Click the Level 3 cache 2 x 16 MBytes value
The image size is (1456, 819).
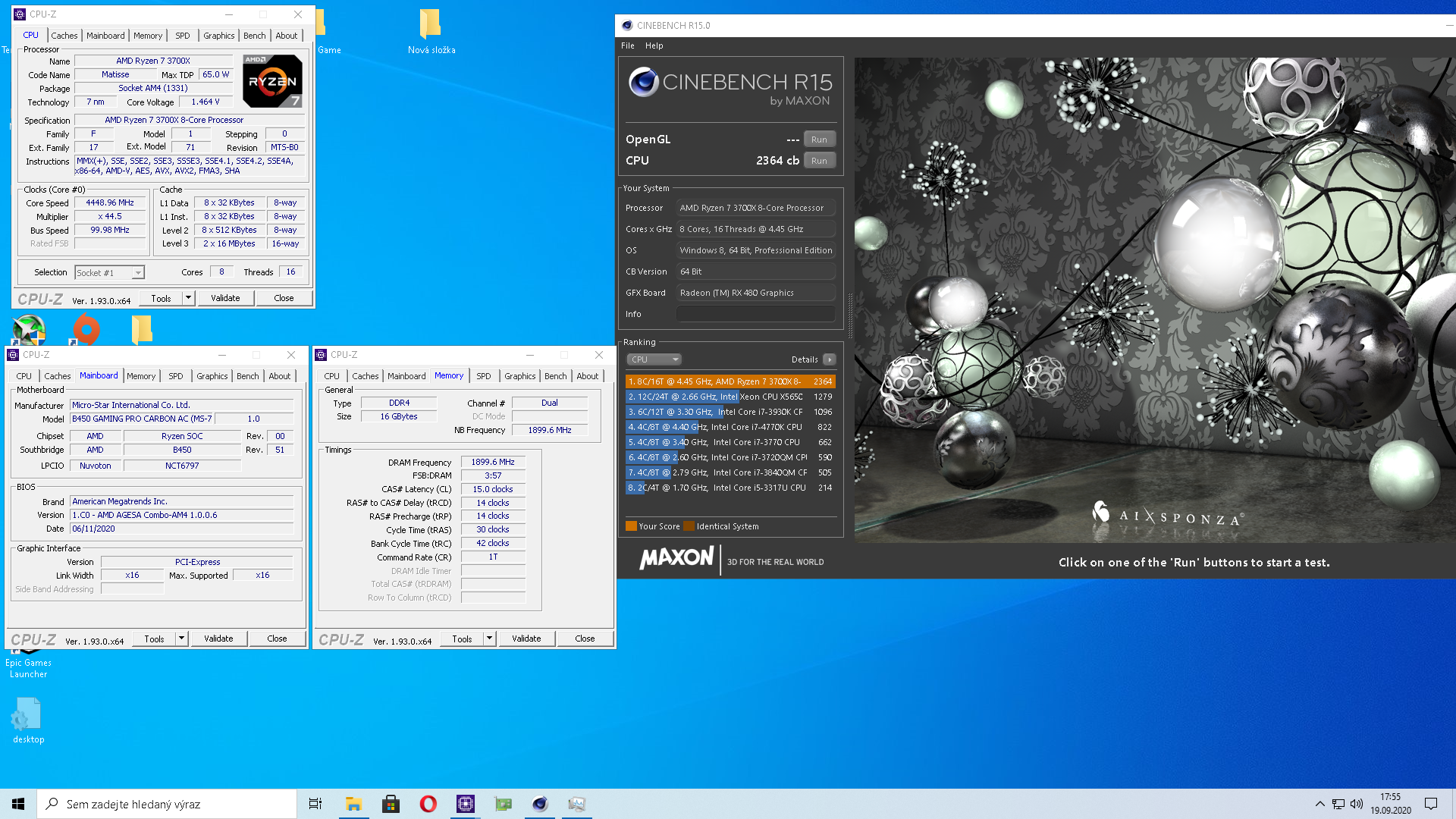[x=230, y=244]
